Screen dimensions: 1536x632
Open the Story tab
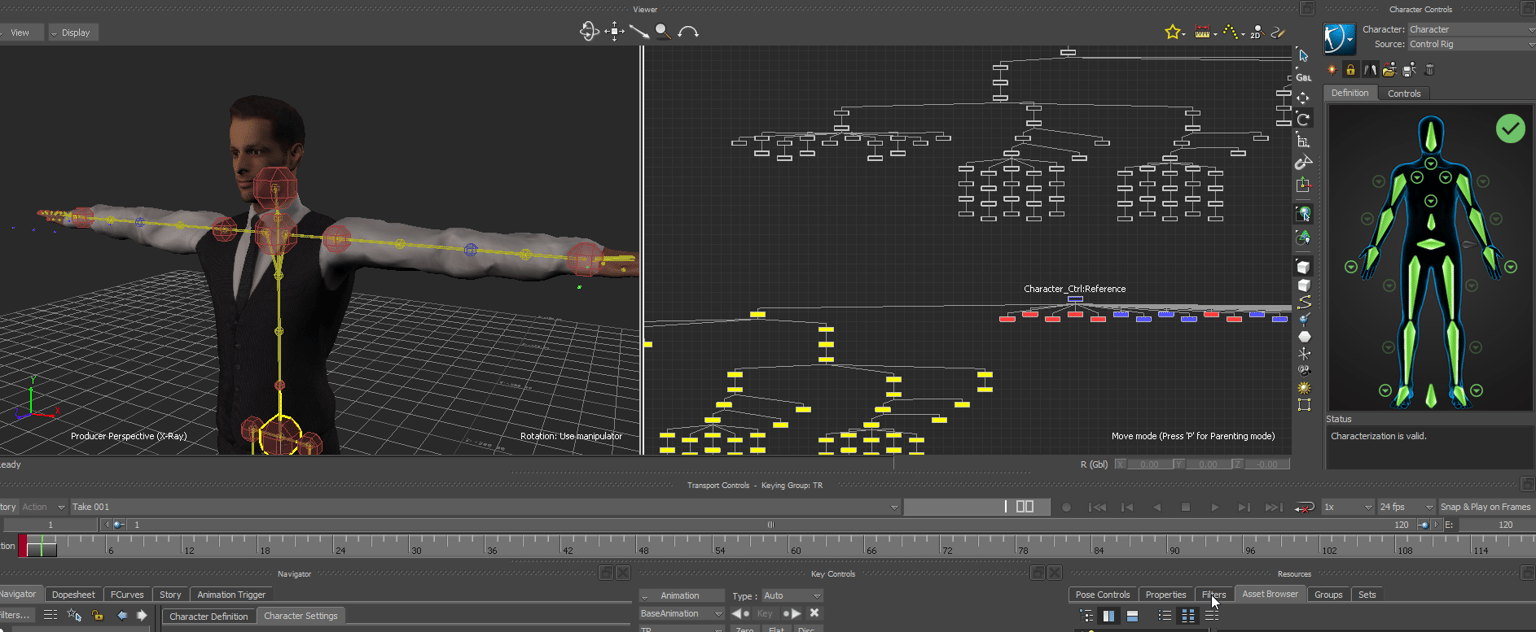[170, 594]
